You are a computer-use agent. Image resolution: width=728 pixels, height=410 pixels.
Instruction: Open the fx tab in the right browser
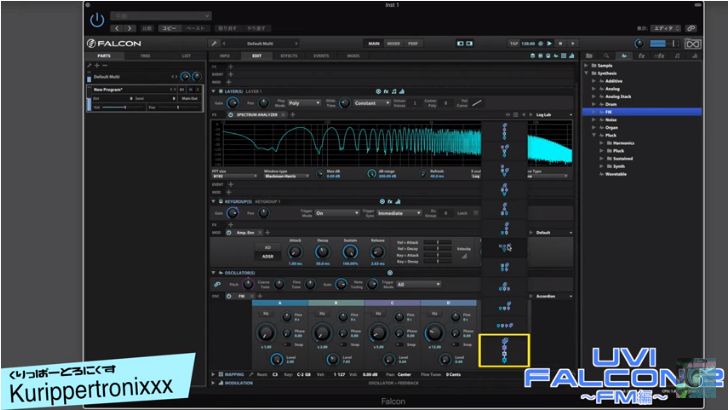641,56
